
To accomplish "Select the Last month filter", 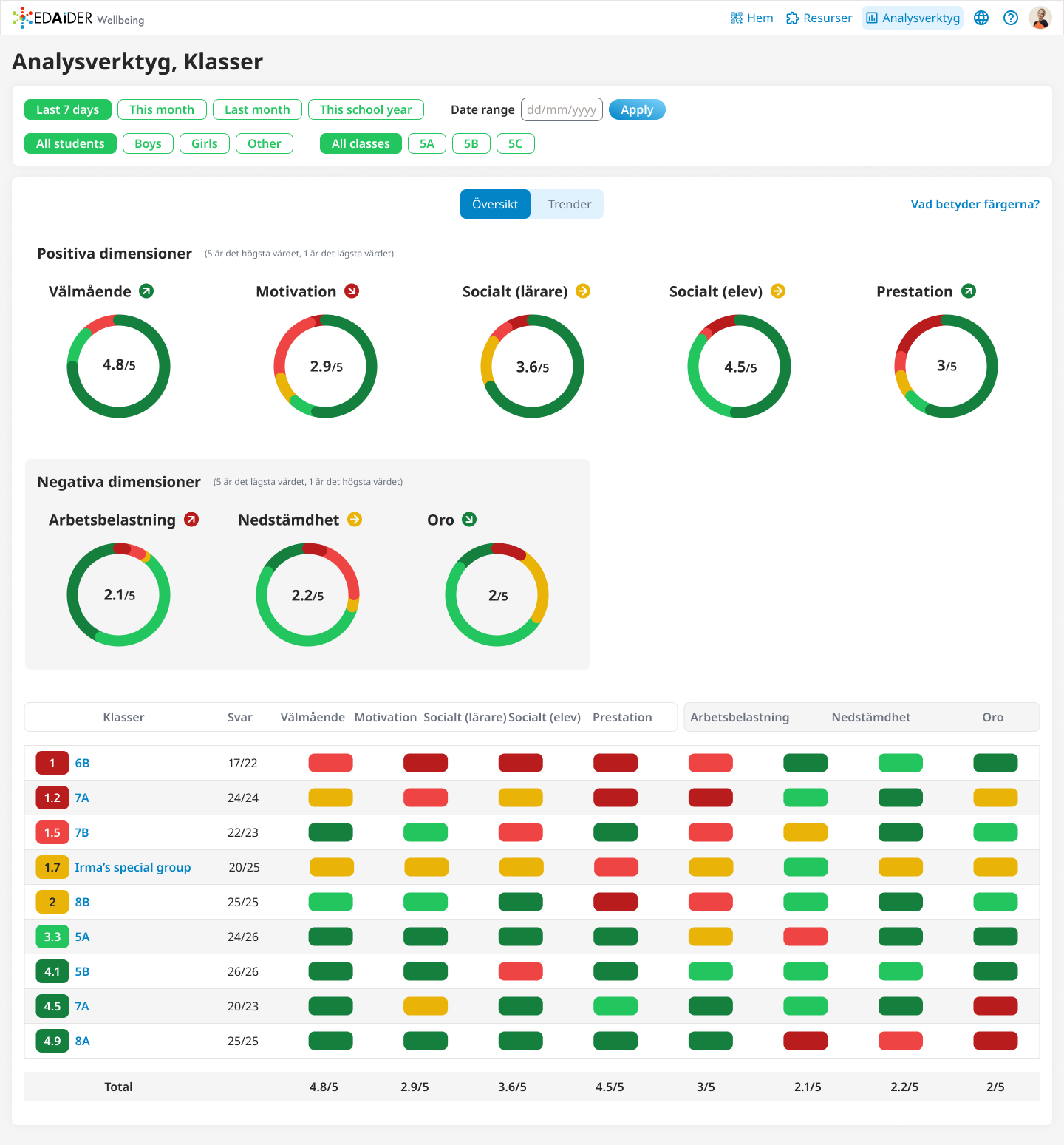I will 257,109.
